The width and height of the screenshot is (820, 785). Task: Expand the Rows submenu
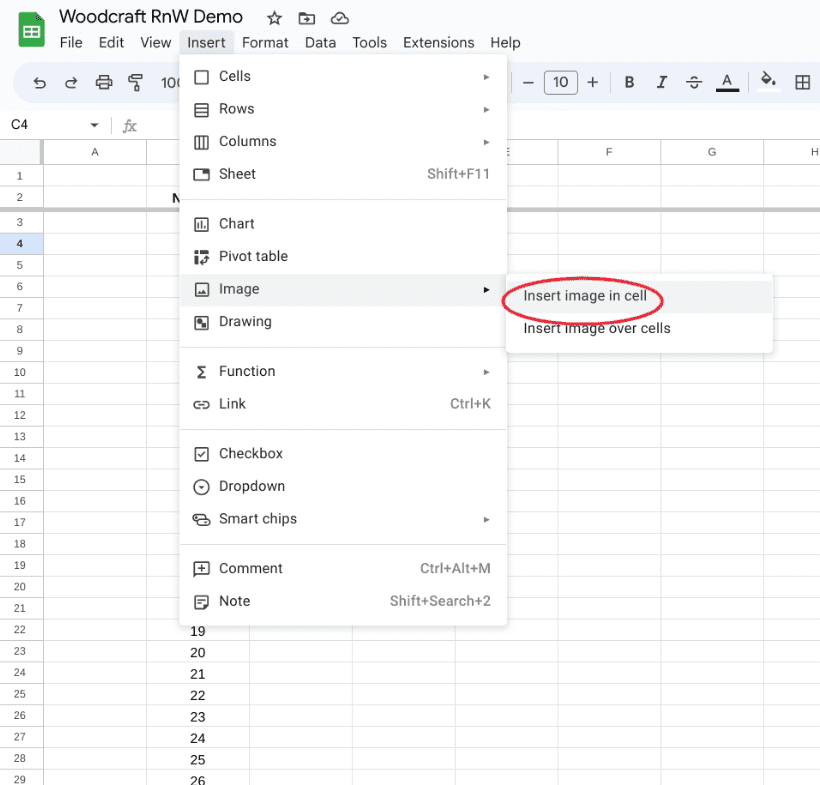point(343,109)
